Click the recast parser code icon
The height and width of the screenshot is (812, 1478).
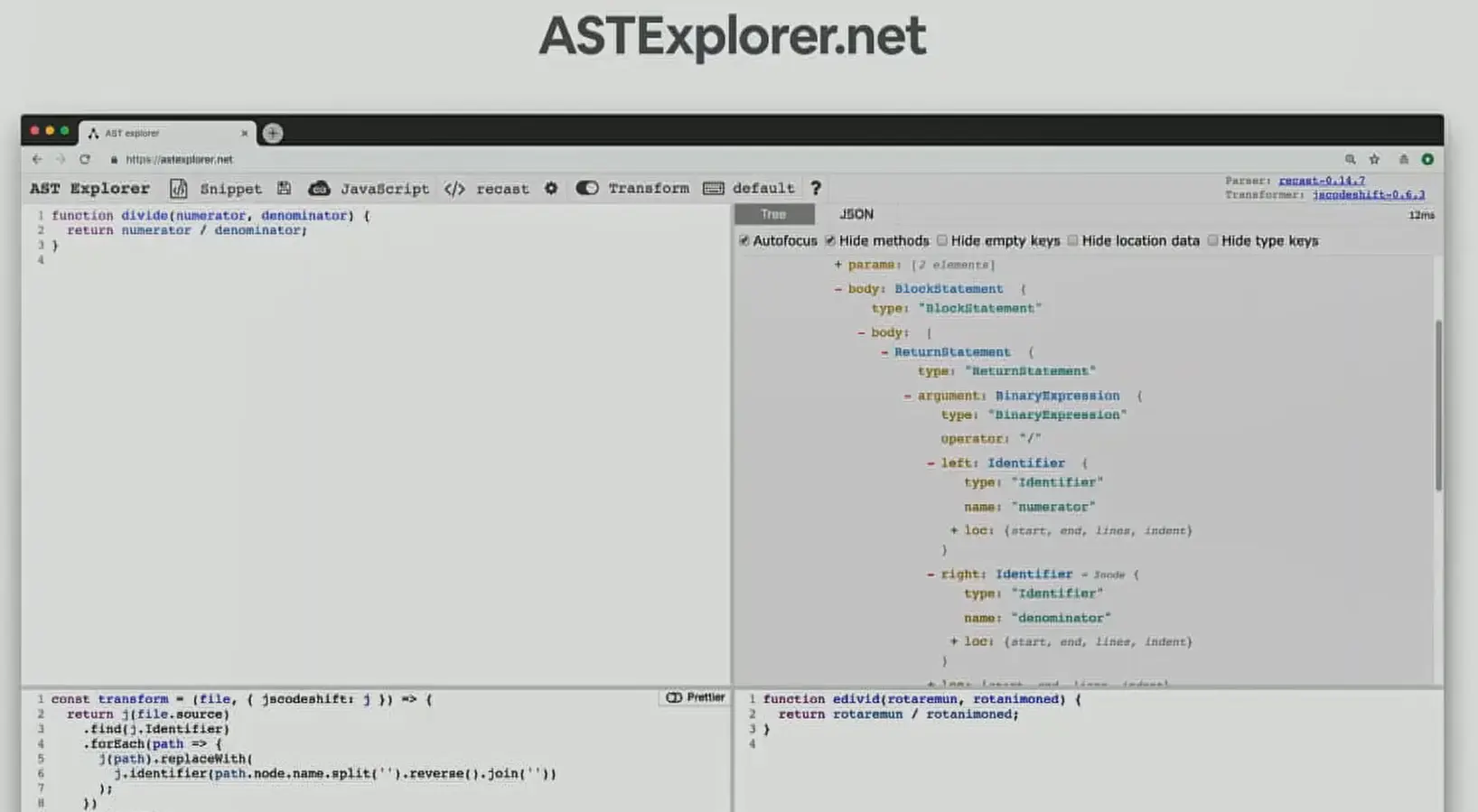pos(454,188)
